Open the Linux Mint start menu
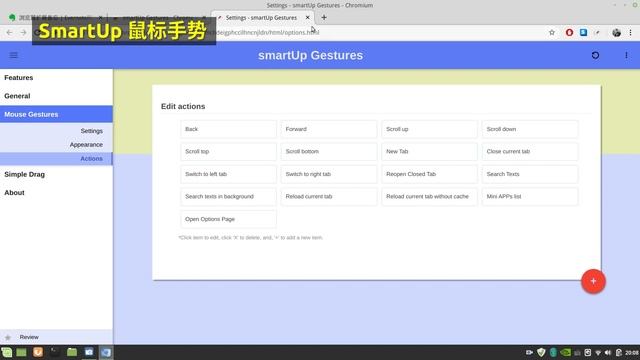Screen dimensions: 640x360 point(7,352)
